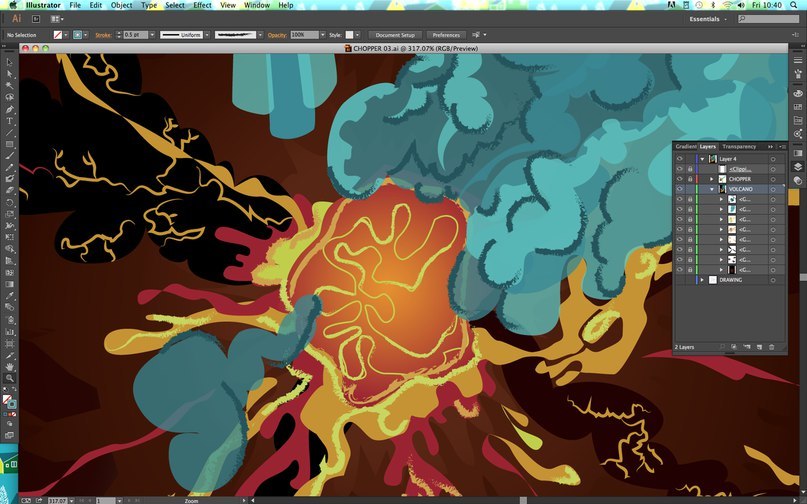Screen dimensions: 807x504
Task: Hide the first group under VOLCANO
Action: [x=680, y=199]
